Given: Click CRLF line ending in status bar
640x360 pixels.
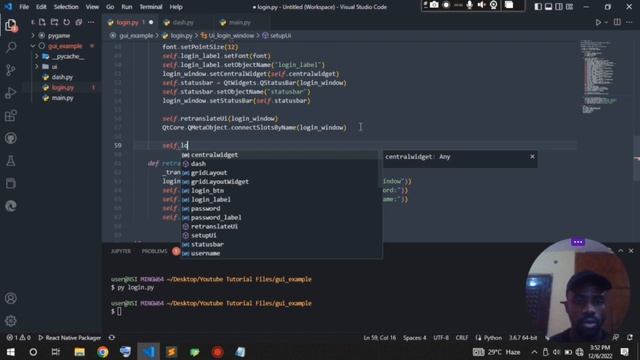Looking at the screenshot, I should 462,338.
